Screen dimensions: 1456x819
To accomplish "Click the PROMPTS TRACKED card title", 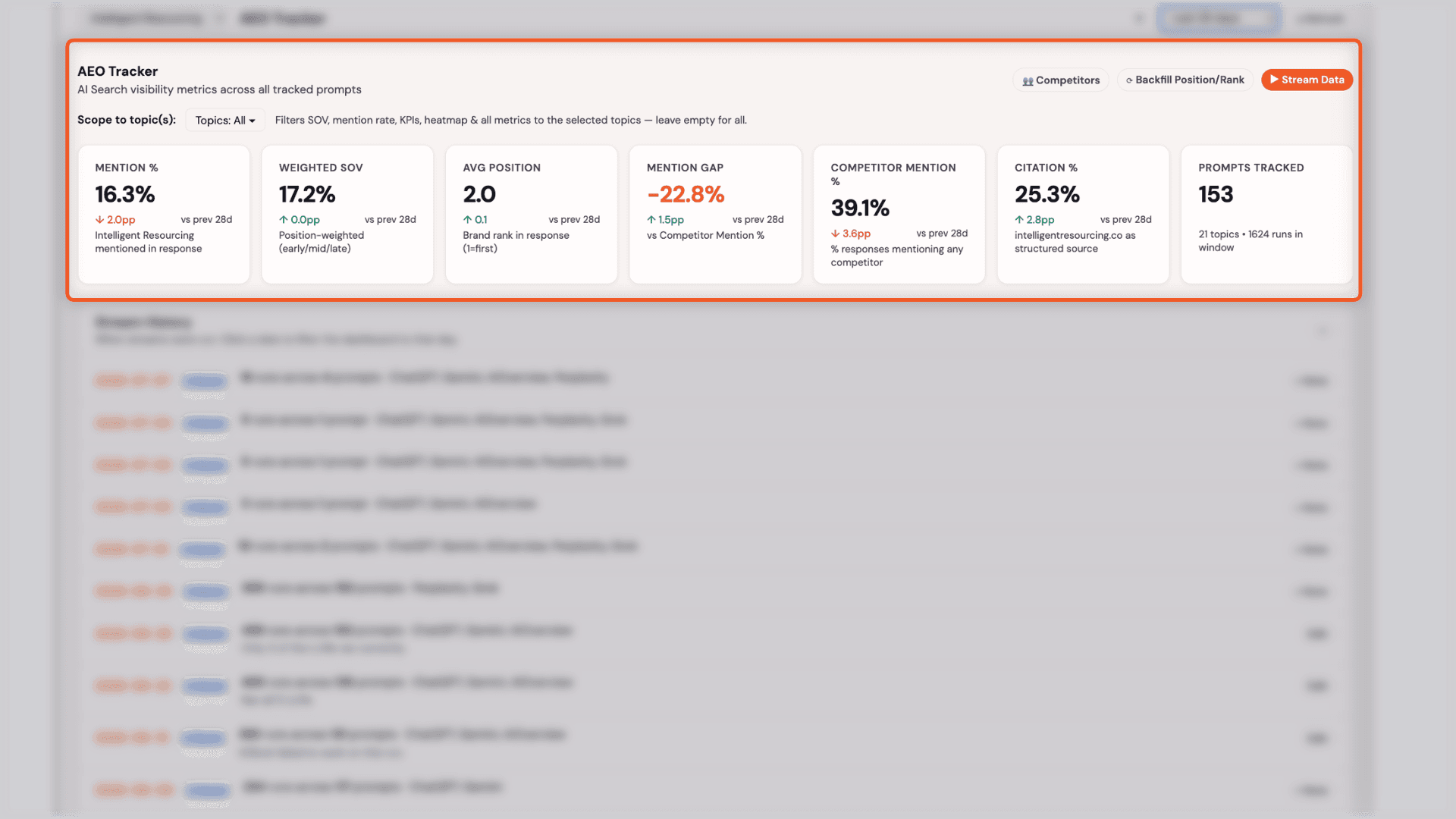I will pos(1251,168).
